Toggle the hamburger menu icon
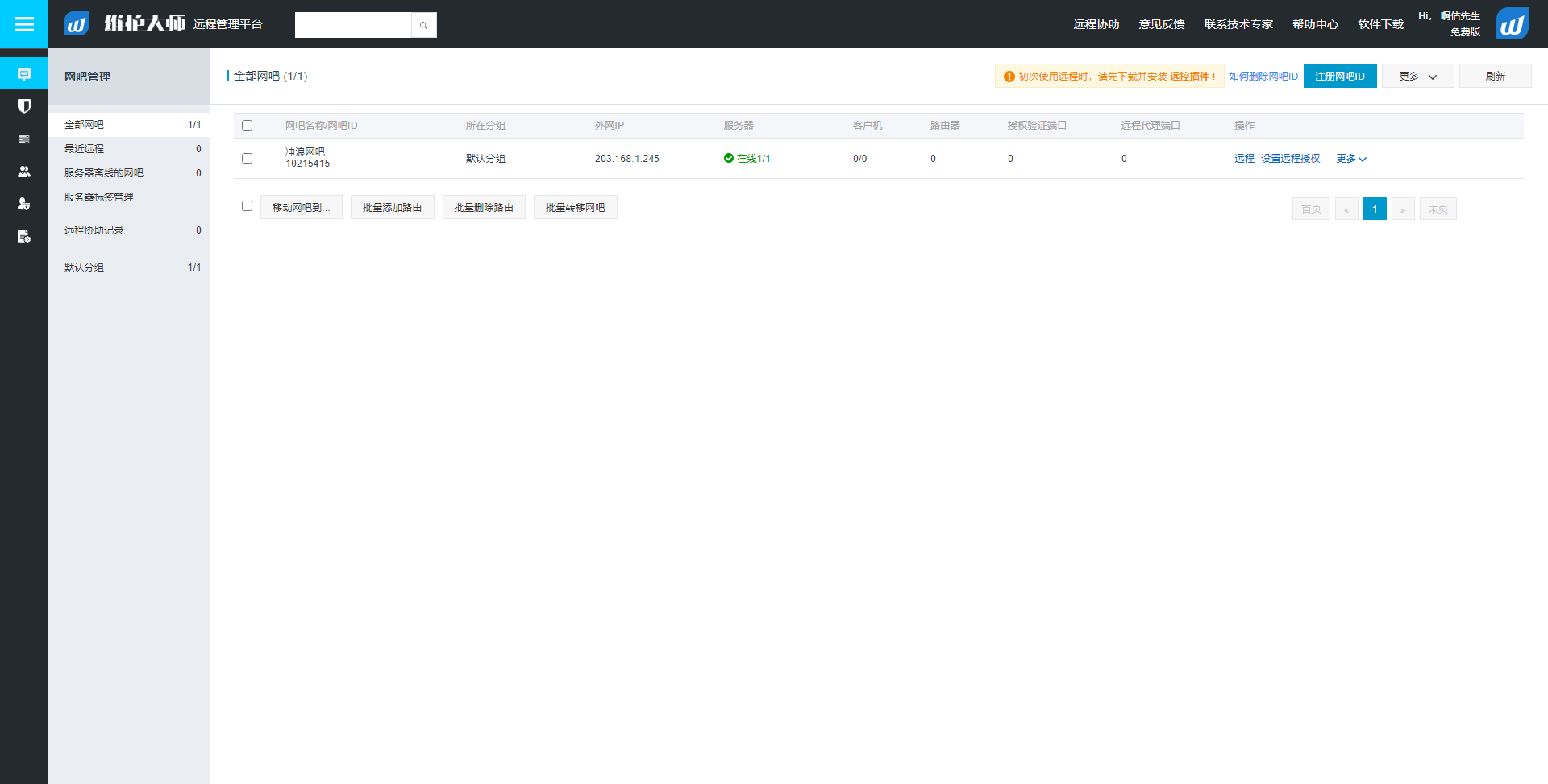Viewport: 1548px width, 784px height. point(24,24)
